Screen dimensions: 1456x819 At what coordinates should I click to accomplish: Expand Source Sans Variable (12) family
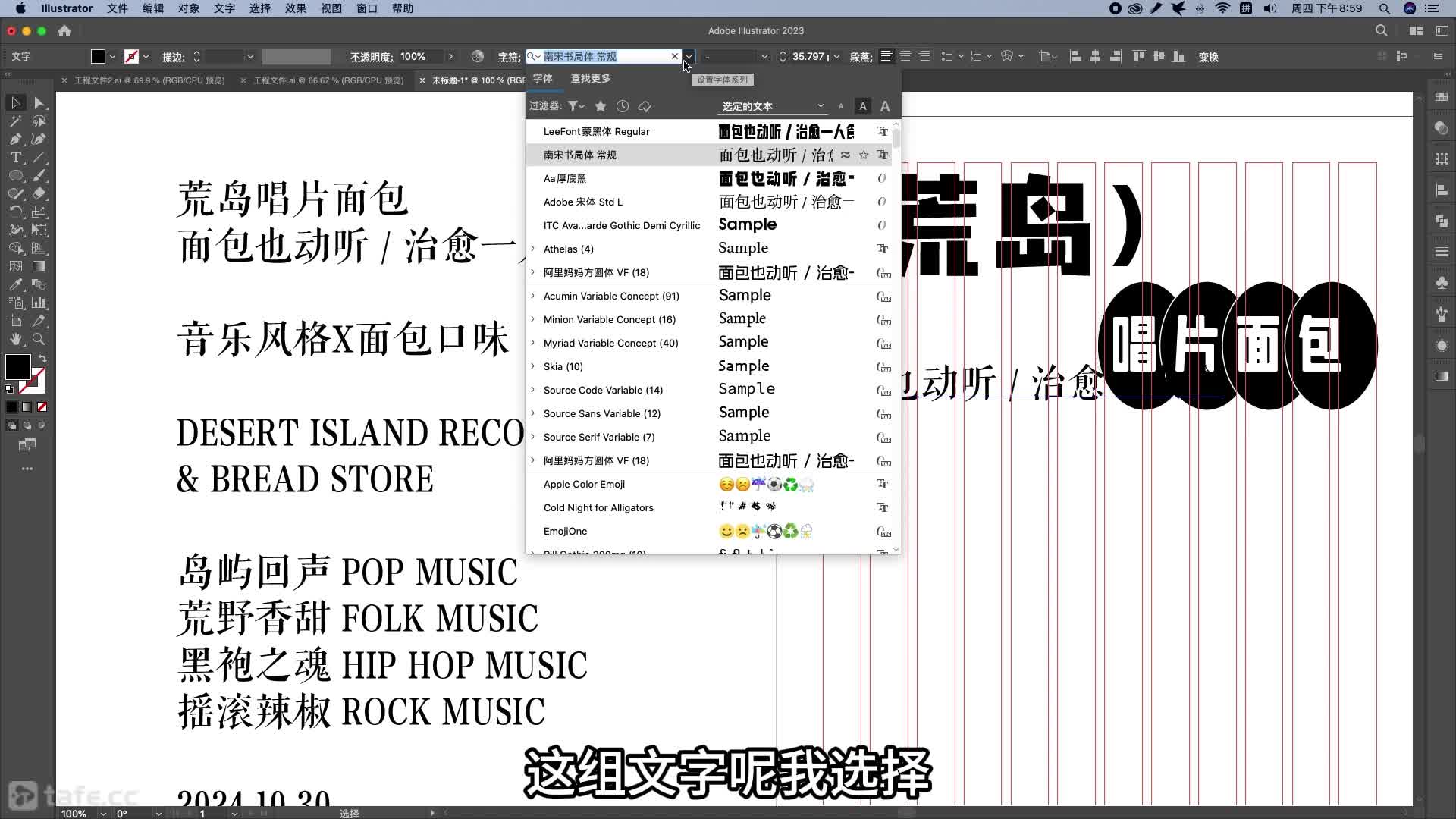tap(533, 413)
